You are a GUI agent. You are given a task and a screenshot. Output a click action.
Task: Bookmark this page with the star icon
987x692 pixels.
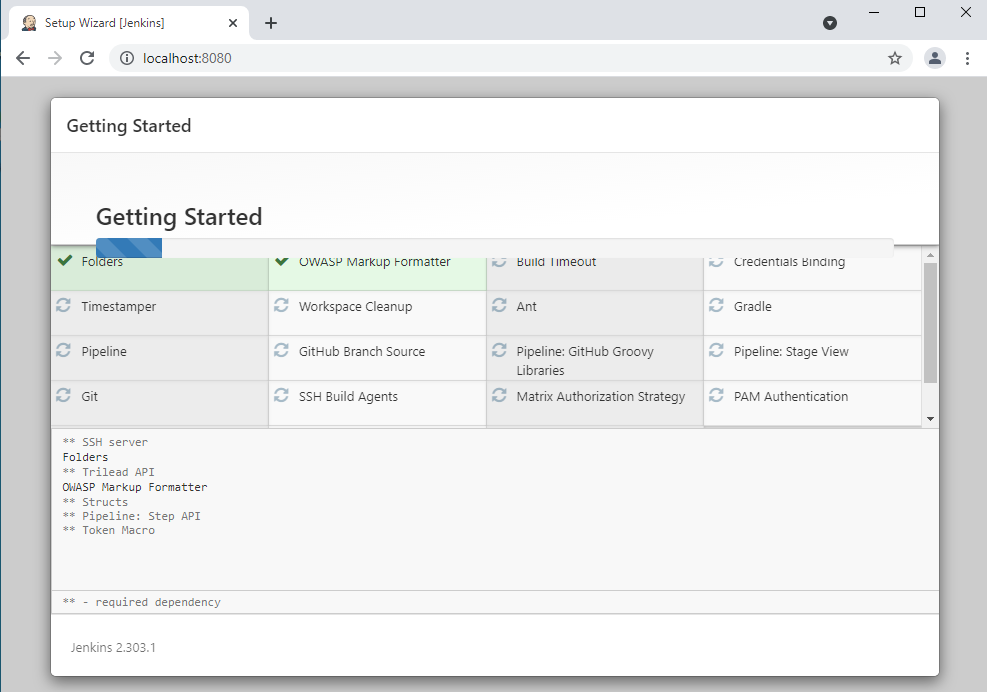(894, 59)
